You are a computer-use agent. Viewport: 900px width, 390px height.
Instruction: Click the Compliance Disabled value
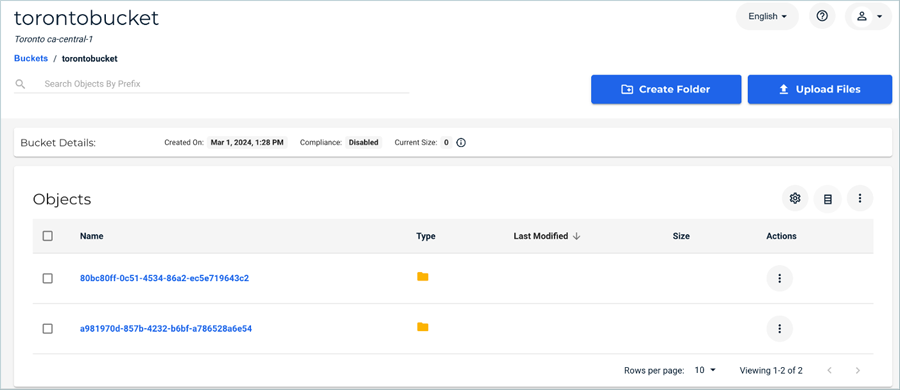tap(364, 142)
